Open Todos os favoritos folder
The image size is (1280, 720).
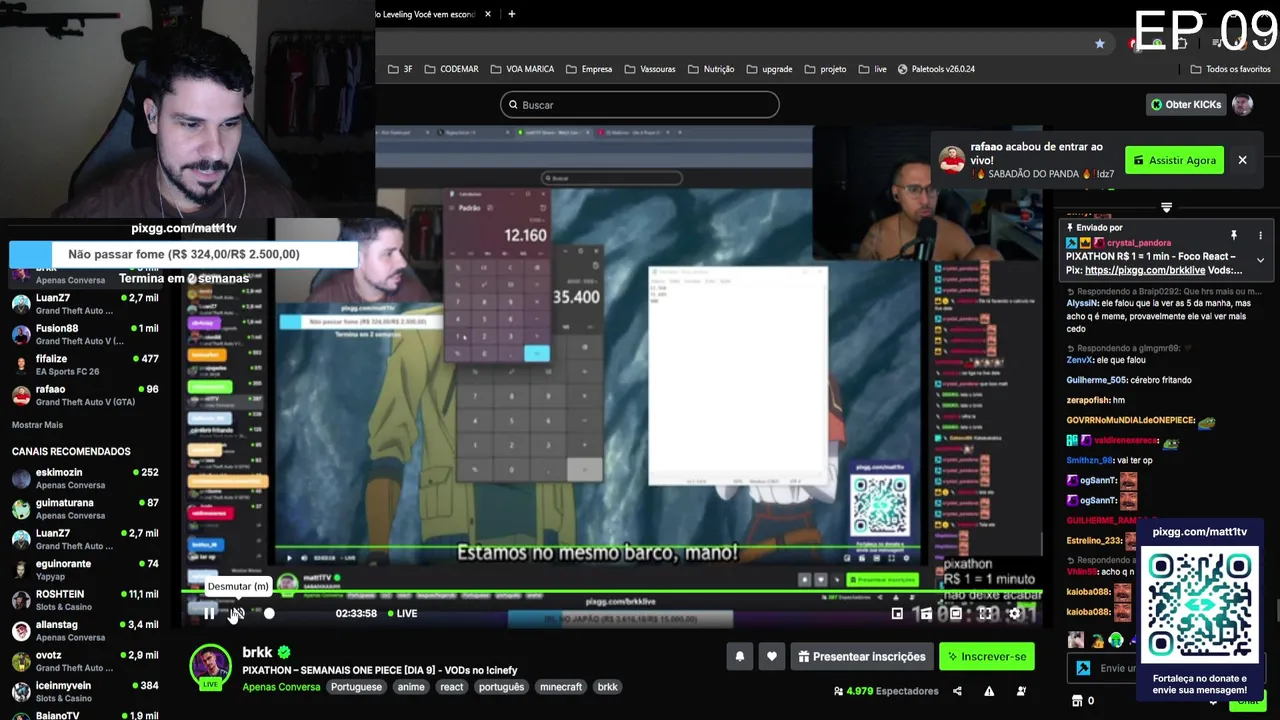1231,69
